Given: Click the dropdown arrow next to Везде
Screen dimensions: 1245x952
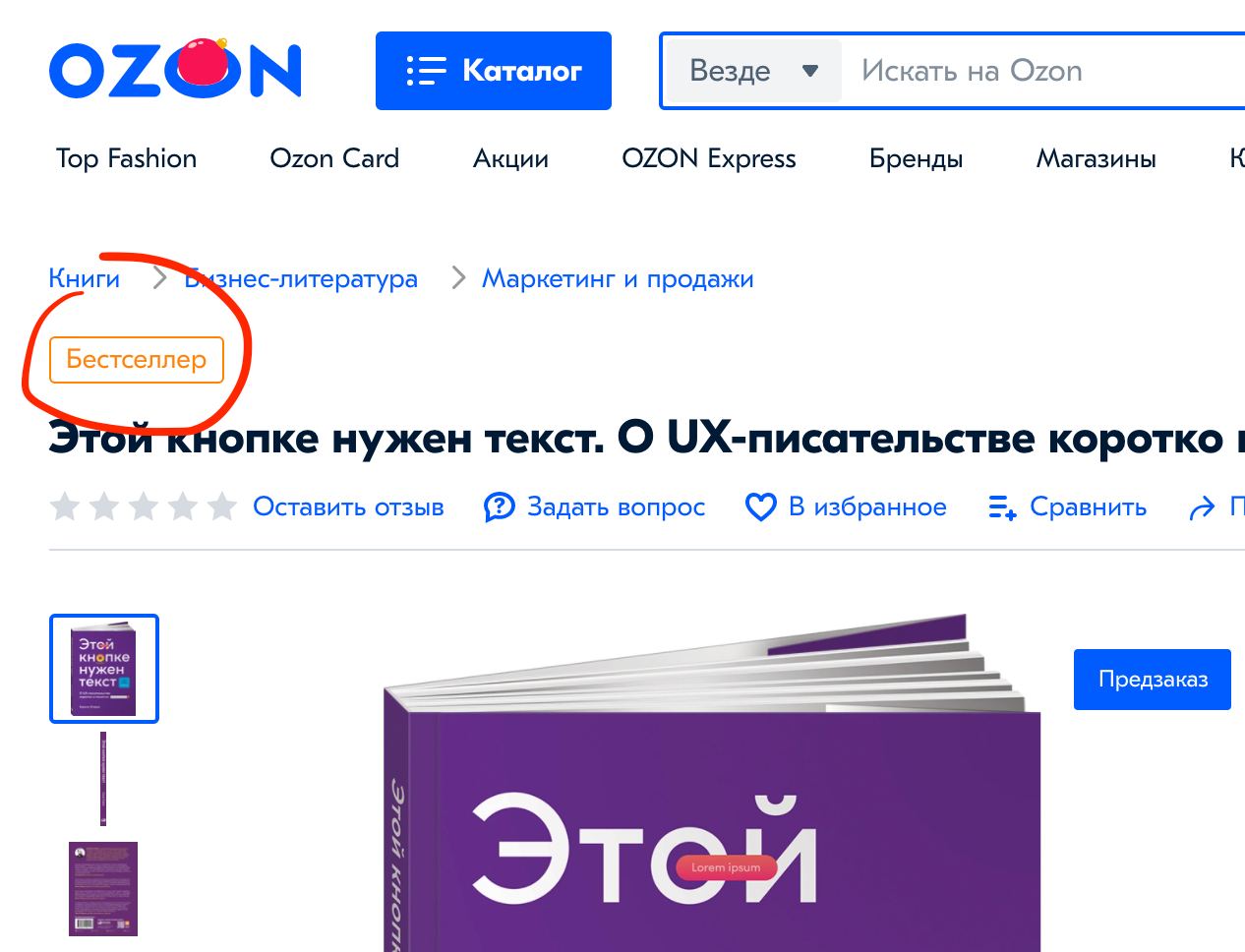Looking at the screenshot, I should [x=810, y=71].
